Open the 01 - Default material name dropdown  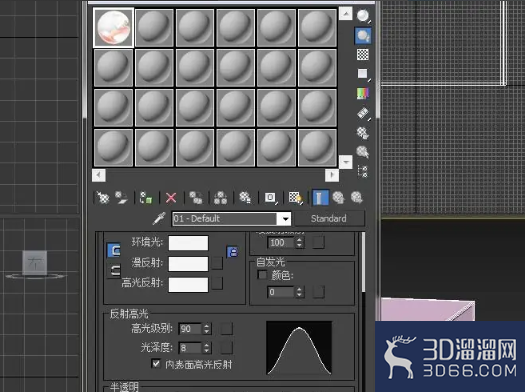click(x=285, y=219)
